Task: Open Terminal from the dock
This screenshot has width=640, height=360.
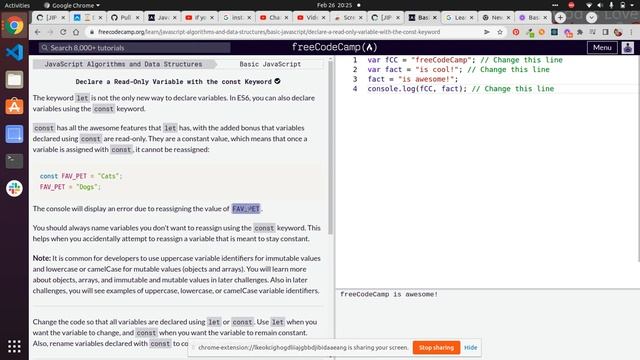Action: pyautogui.click(x=14, y=161)
